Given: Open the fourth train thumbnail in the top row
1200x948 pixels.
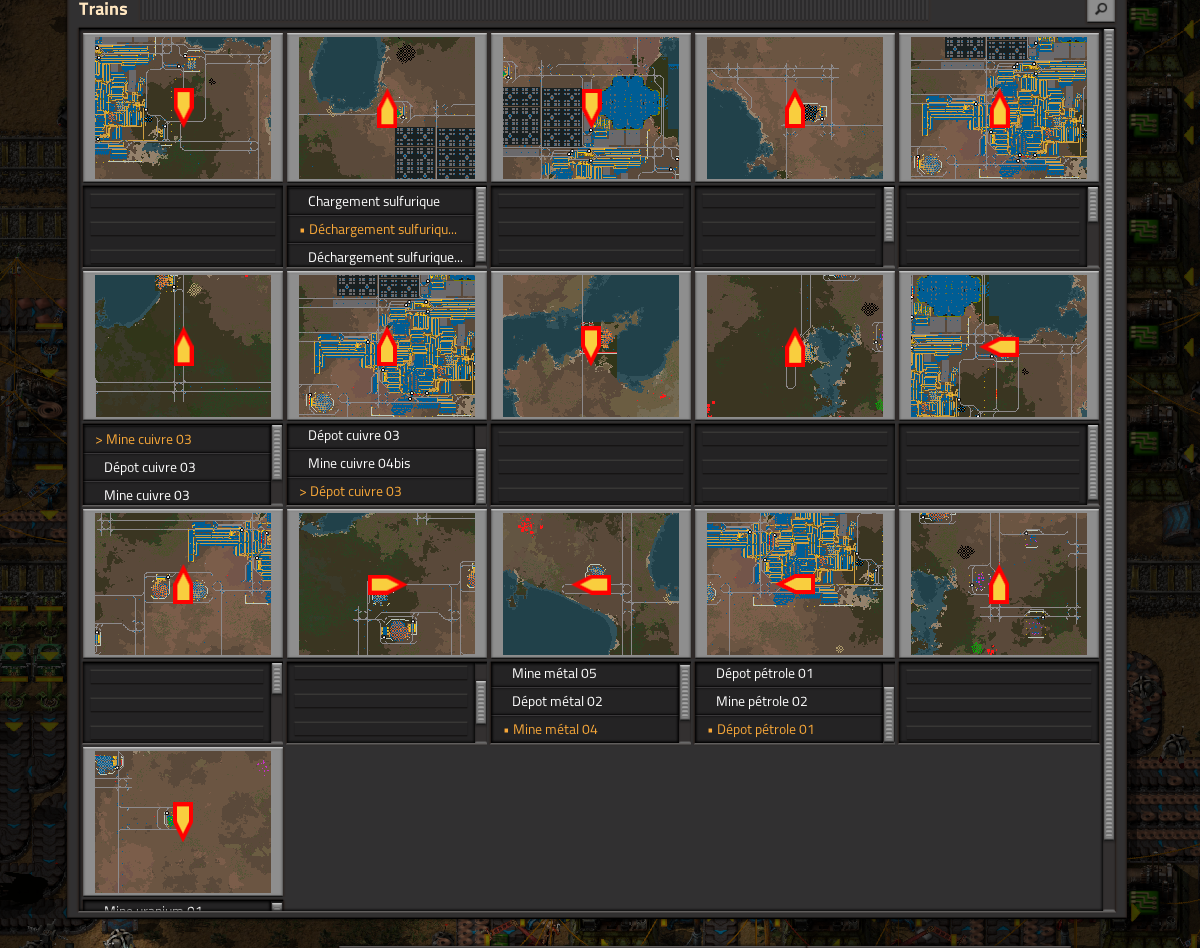Looking at the screenshot, I should (x=795, y=108).
